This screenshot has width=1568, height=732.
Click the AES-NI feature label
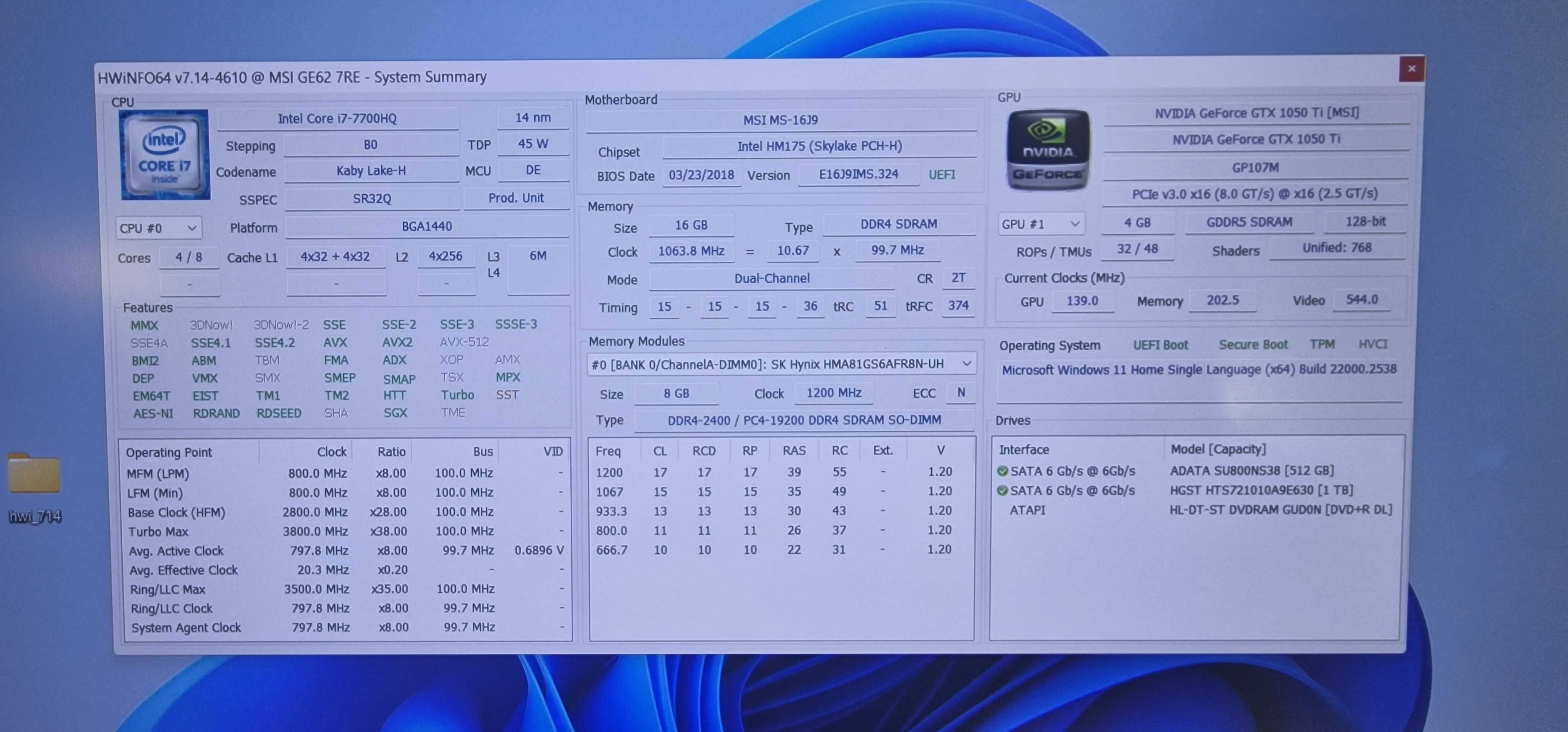pos(153,414)
